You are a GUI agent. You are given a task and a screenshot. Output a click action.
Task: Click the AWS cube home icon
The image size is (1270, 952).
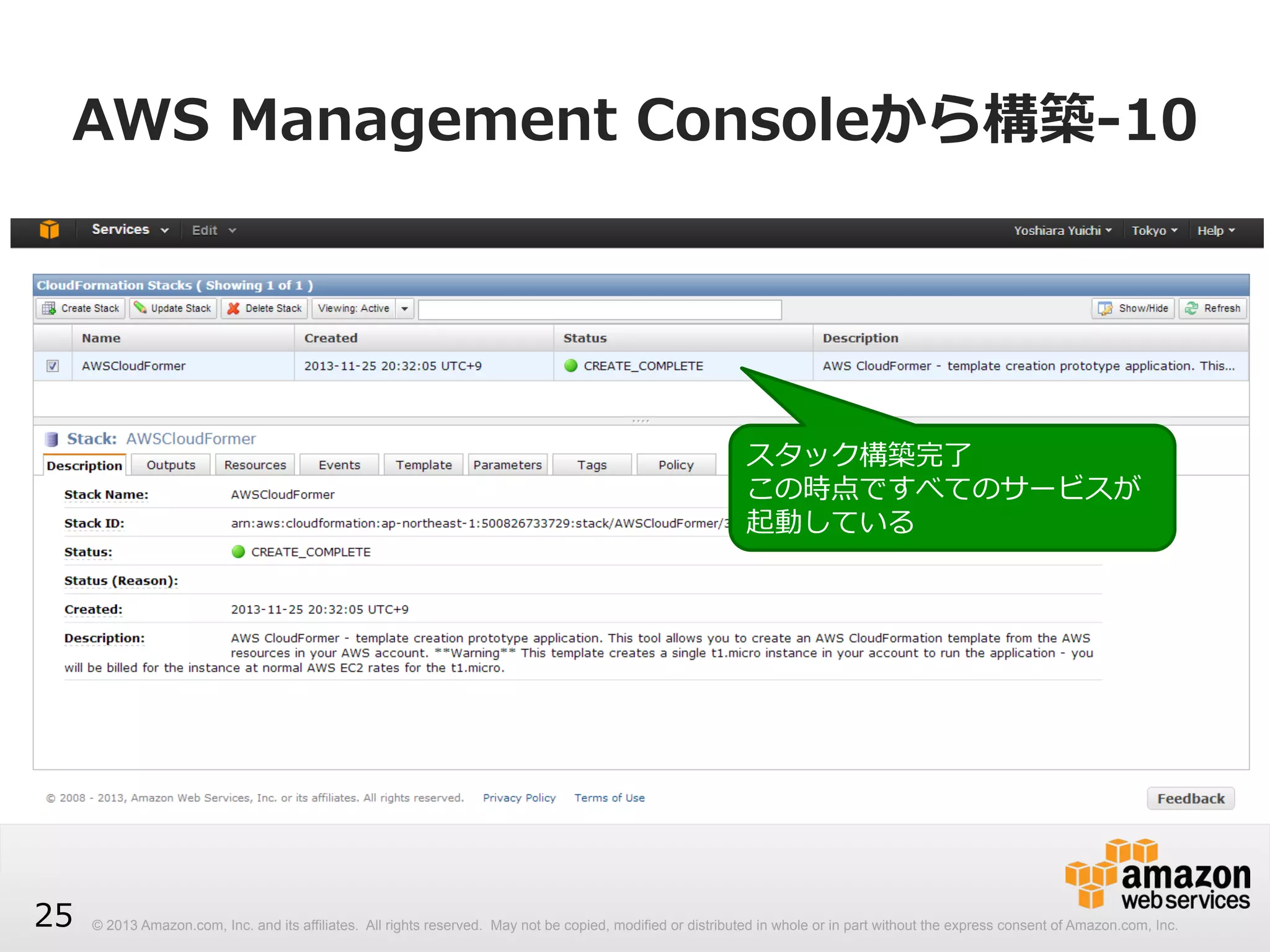pyautogui.click(x=50, y=230)
